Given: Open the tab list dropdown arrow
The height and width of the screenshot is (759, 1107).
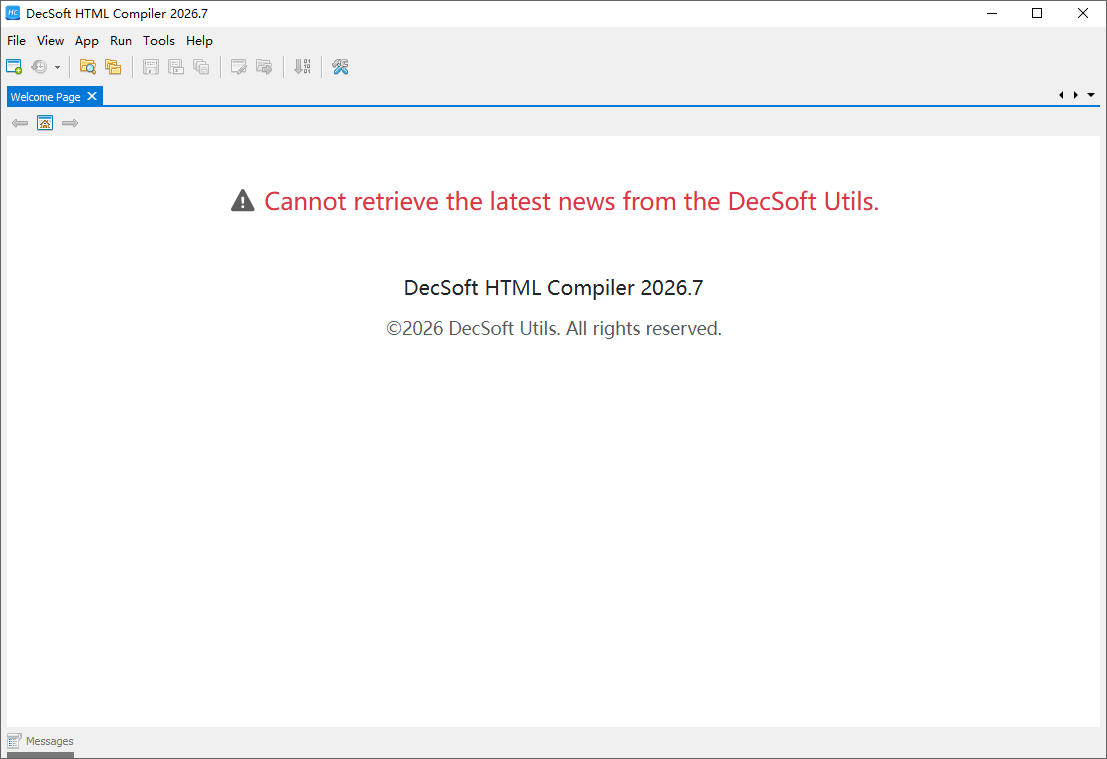Looking at the screenshot, I should (x=1091, y=95).
